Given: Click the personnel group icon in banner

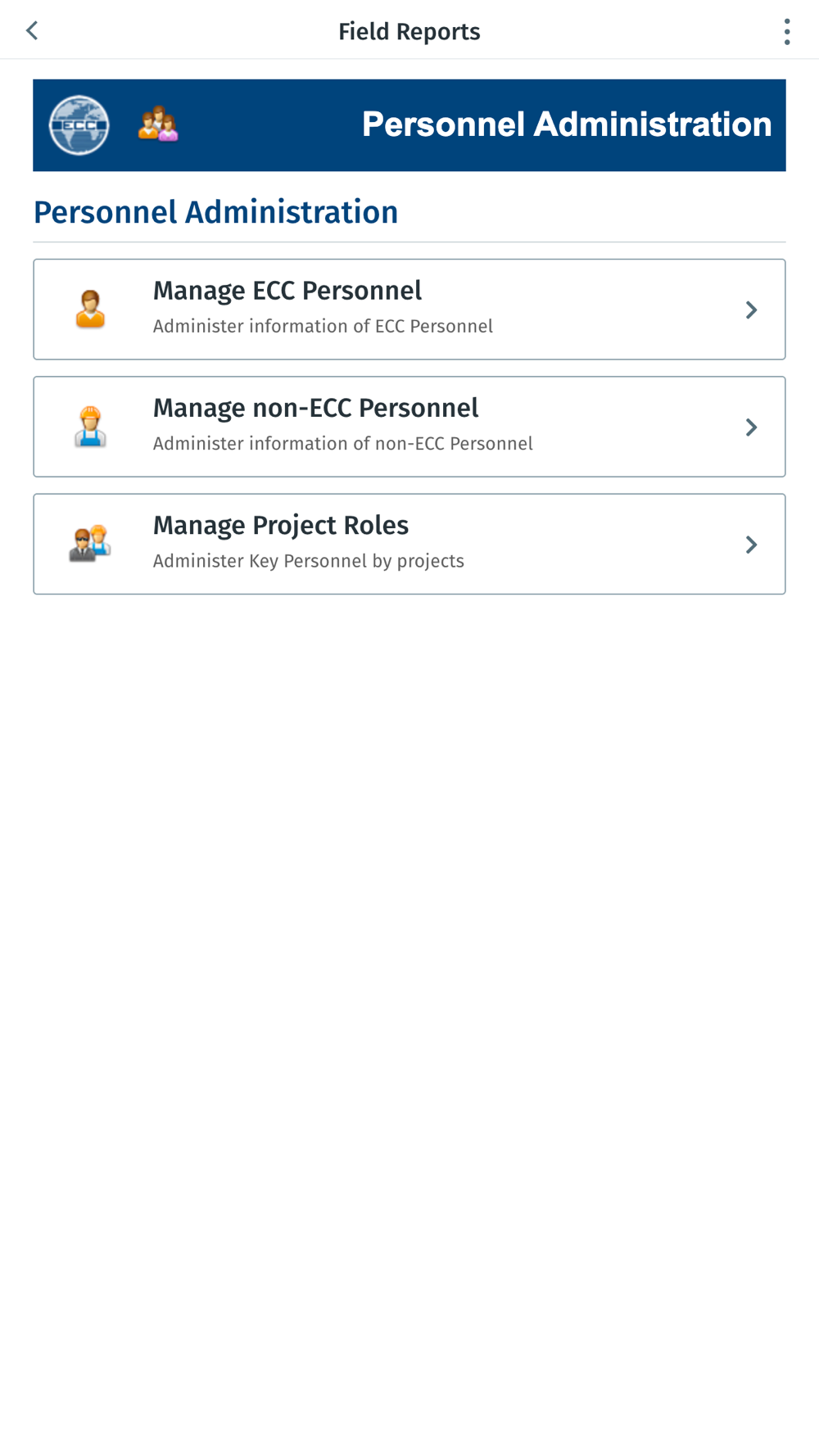Looking at the screenshot, I should (158, 124).
